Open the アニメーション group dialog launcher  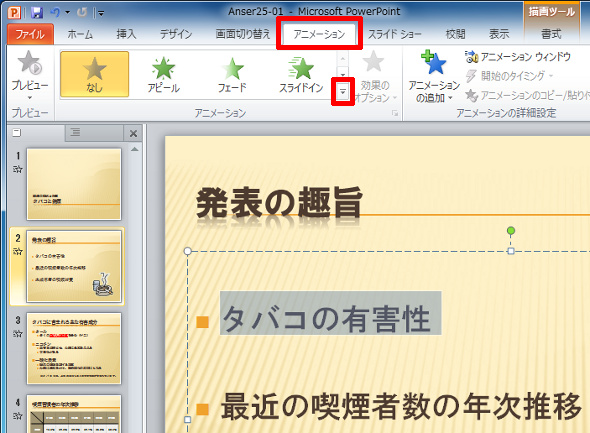pos(395,113)
